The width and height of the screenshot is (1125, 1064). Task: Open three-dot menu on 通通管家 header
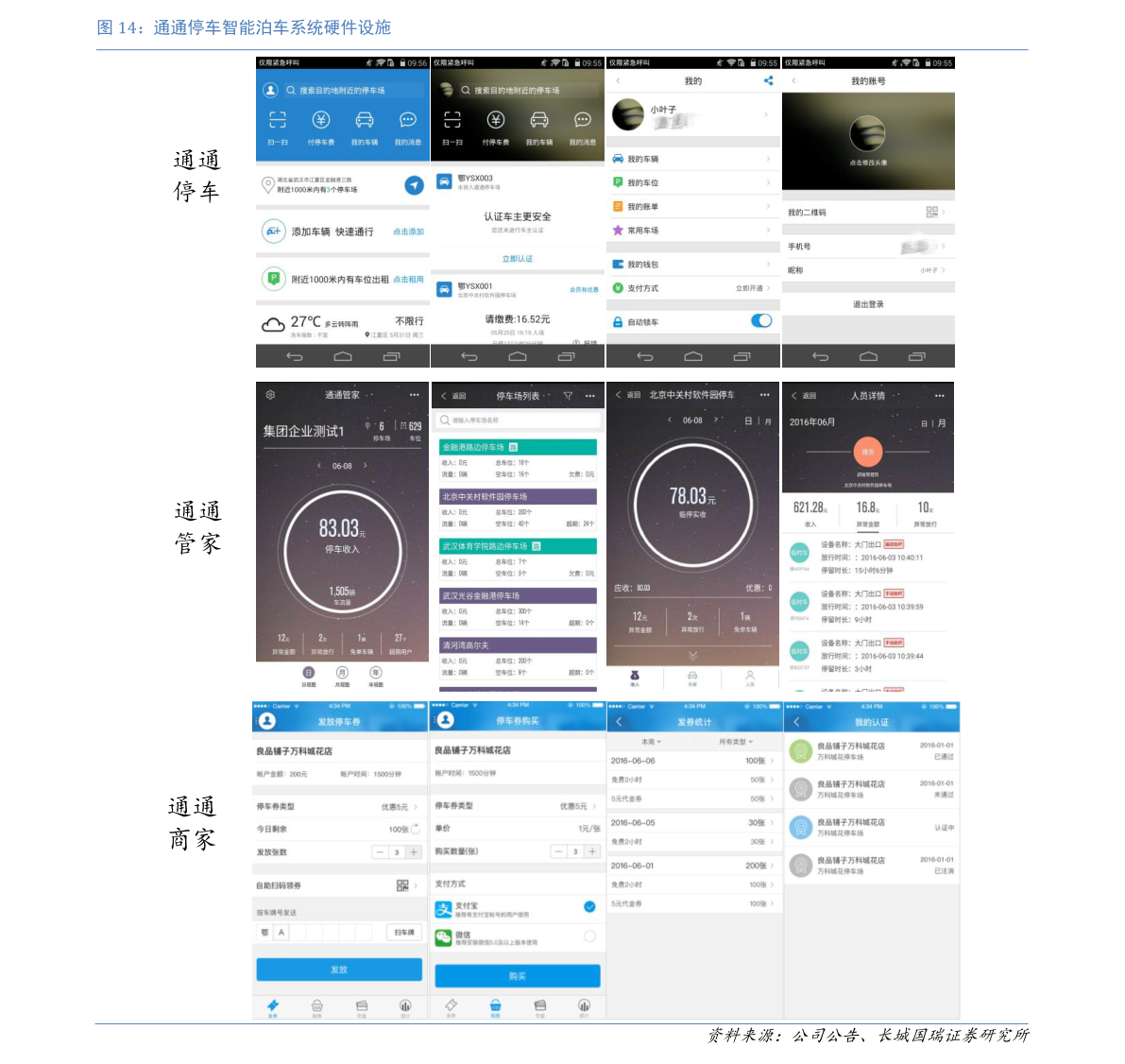click(415, 395)
